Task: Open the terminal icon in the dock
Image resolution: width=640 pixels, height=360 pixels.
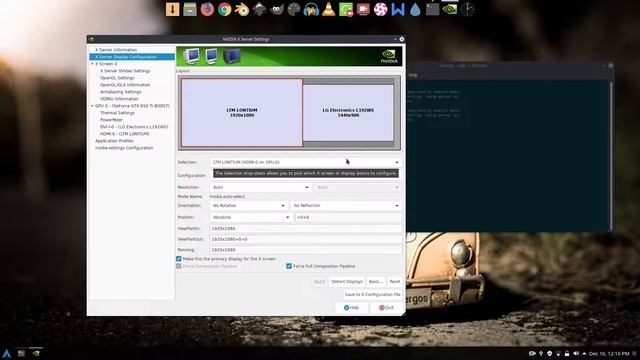Action: [x=433, y=9]
